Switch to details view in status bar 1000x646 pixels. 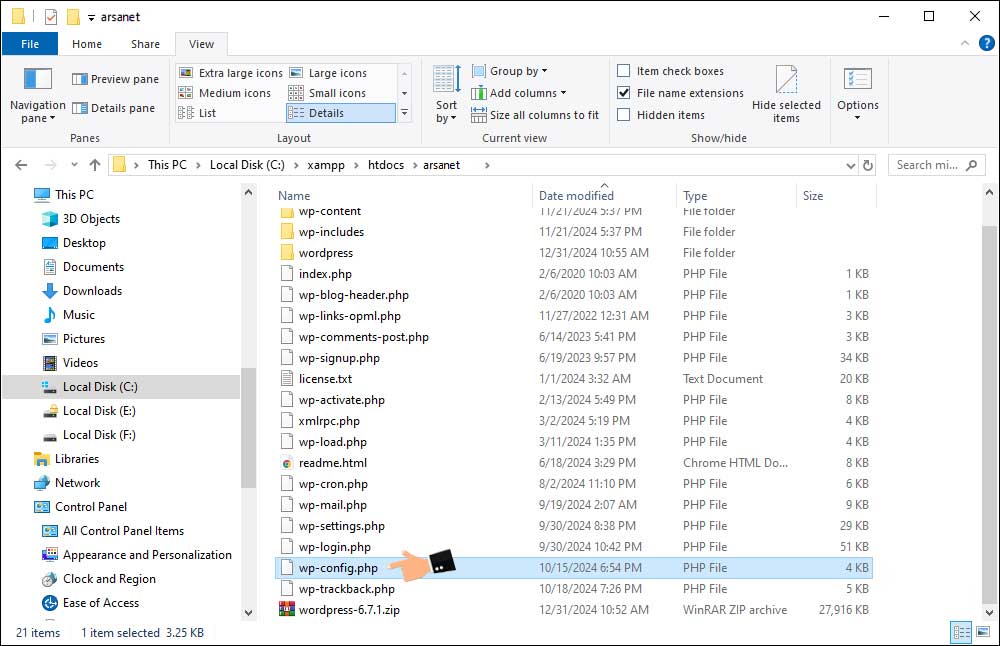[x=961, y=632]
